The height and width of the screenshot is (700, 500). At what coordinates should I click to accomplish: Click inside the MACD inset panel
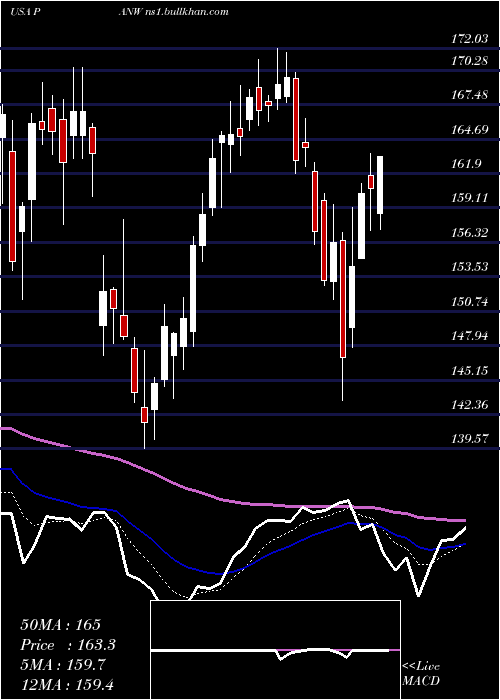[x=275, y=650]
